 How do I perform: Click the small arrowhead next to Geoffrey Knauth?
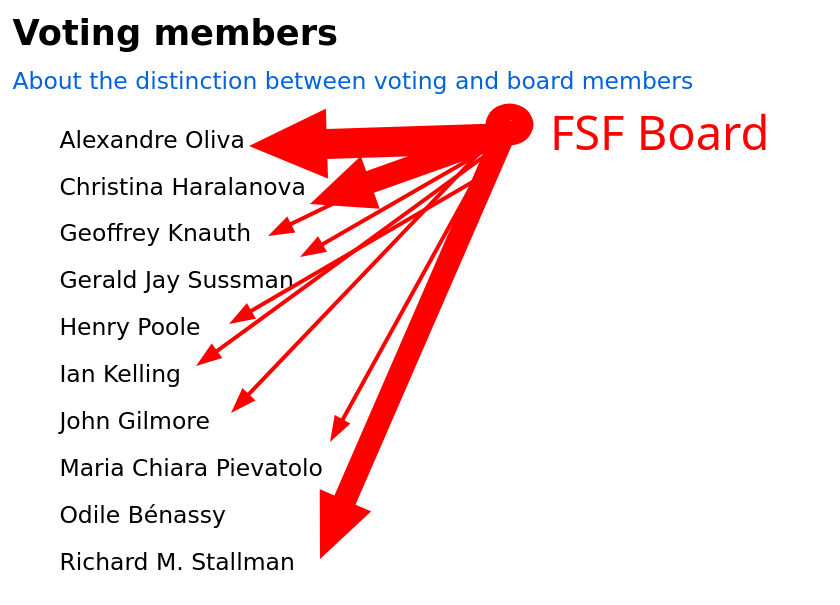point(282,227)
